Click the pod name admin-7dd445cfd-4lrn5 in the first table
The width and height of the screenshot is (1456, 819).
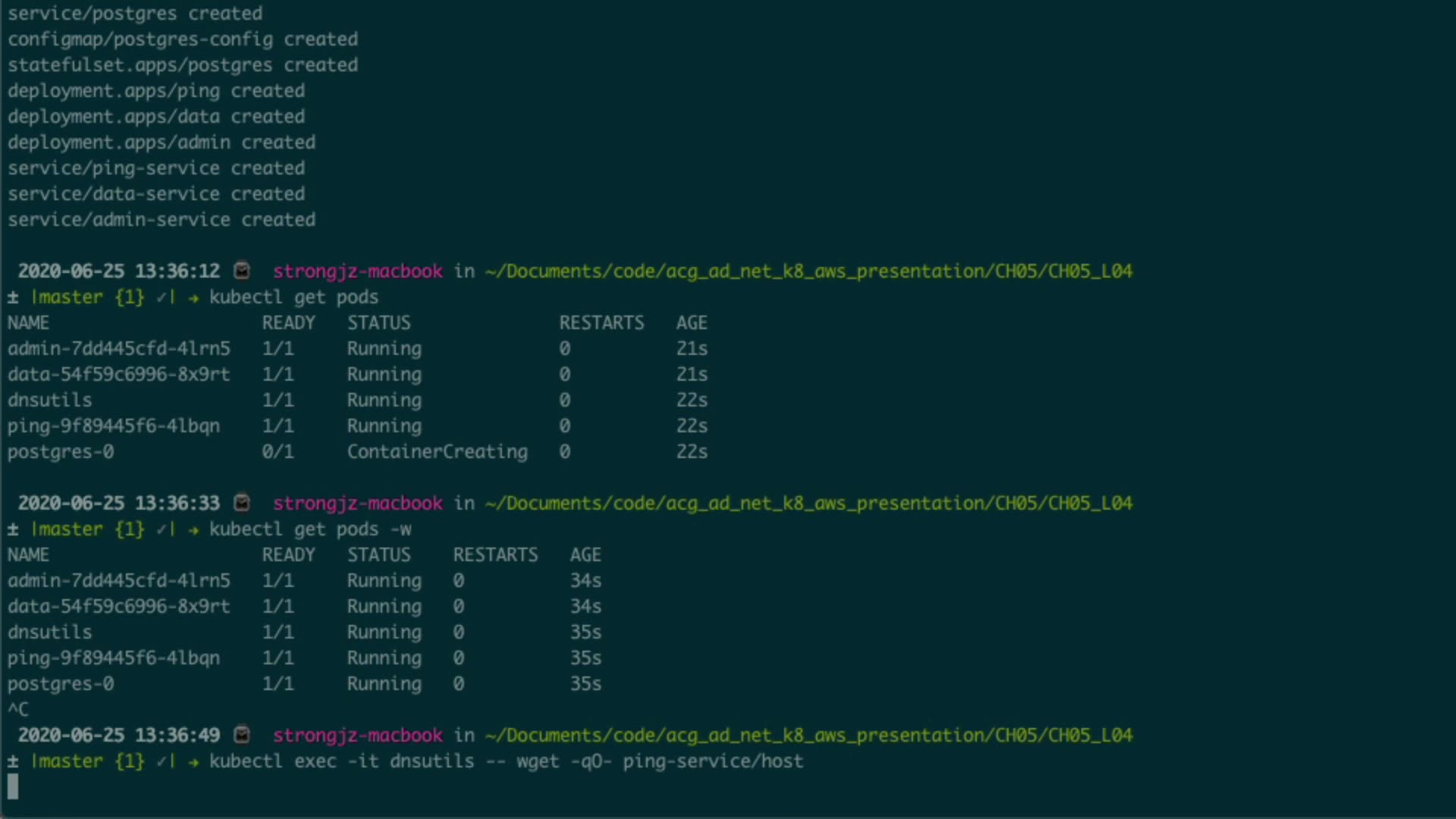[x=119, y=349]
